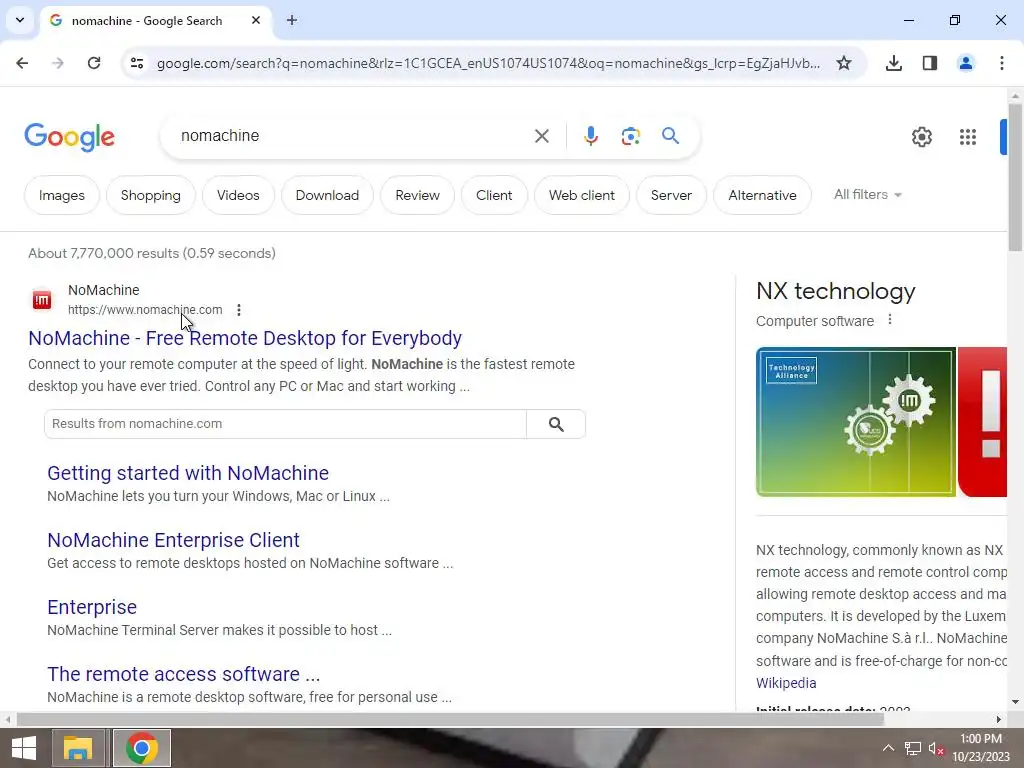
Task: Click the Google search box text
Action: pos(220,136)
